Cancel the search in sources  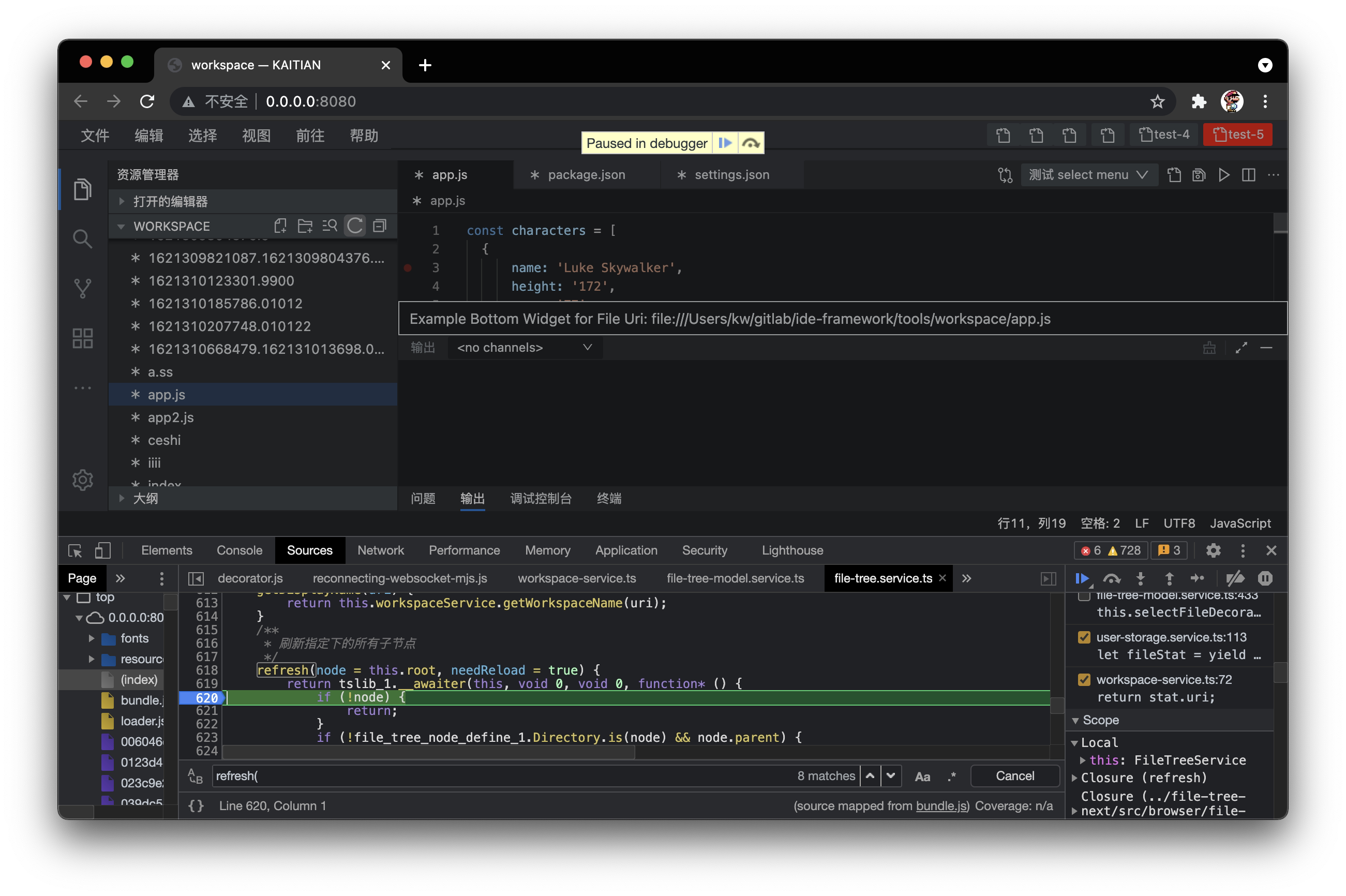[x=1014, y=776]
